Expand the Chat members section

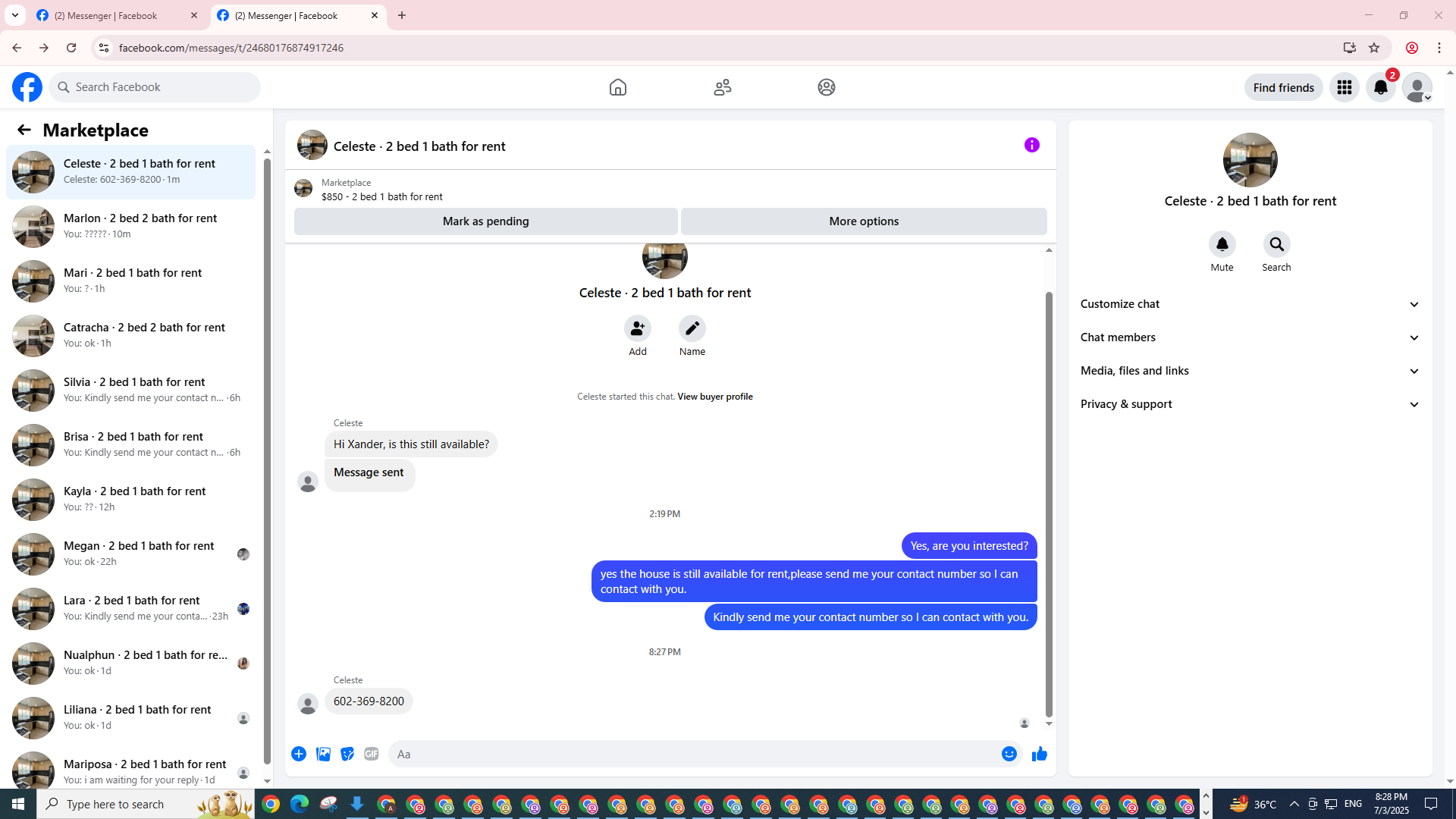1249,337
